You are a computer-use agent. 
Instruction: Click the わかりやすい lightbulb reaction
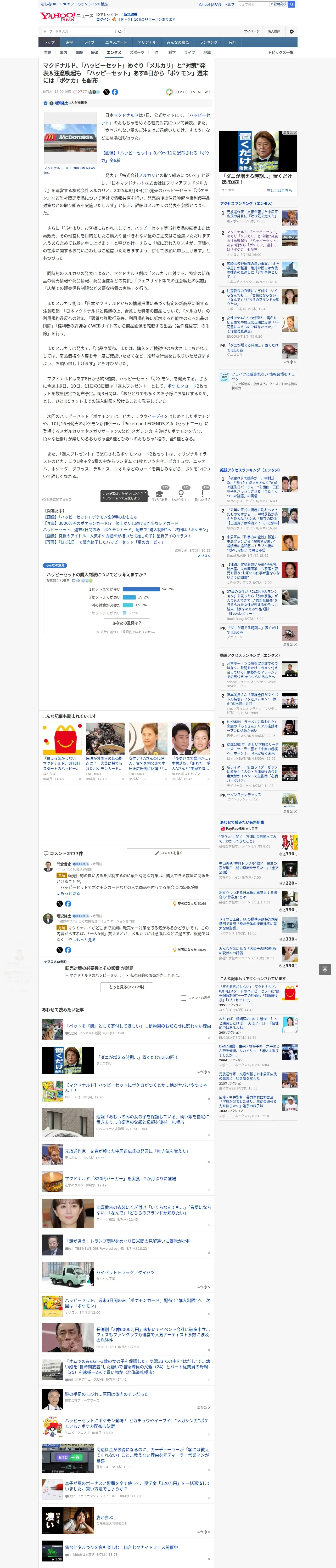coord(181,494)
